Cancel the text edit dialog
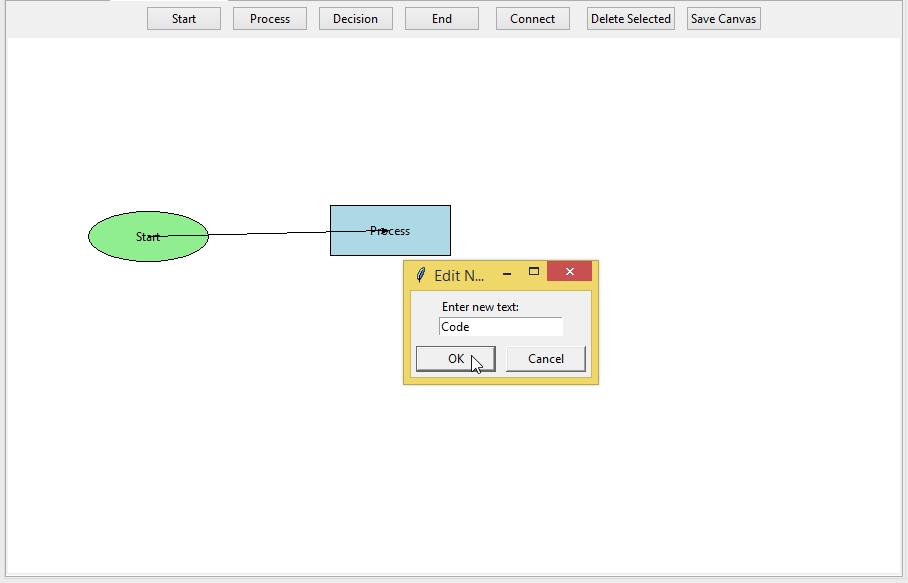The height and width of the screenshot is (583, 908). pos(546,359)
